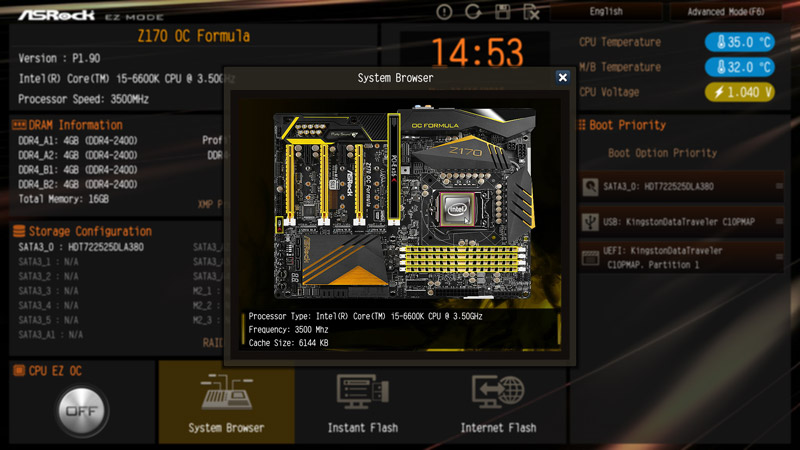Click the 'Boot Option Priority' label
800x450 pixels.
(x=662, y=153)
